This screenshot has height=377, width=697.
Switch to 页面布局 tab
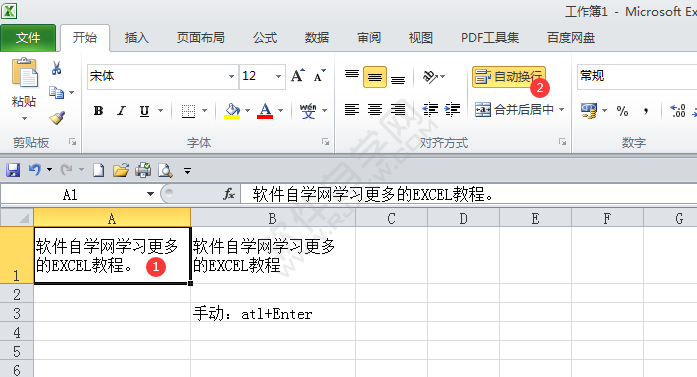tap(200, 38)
